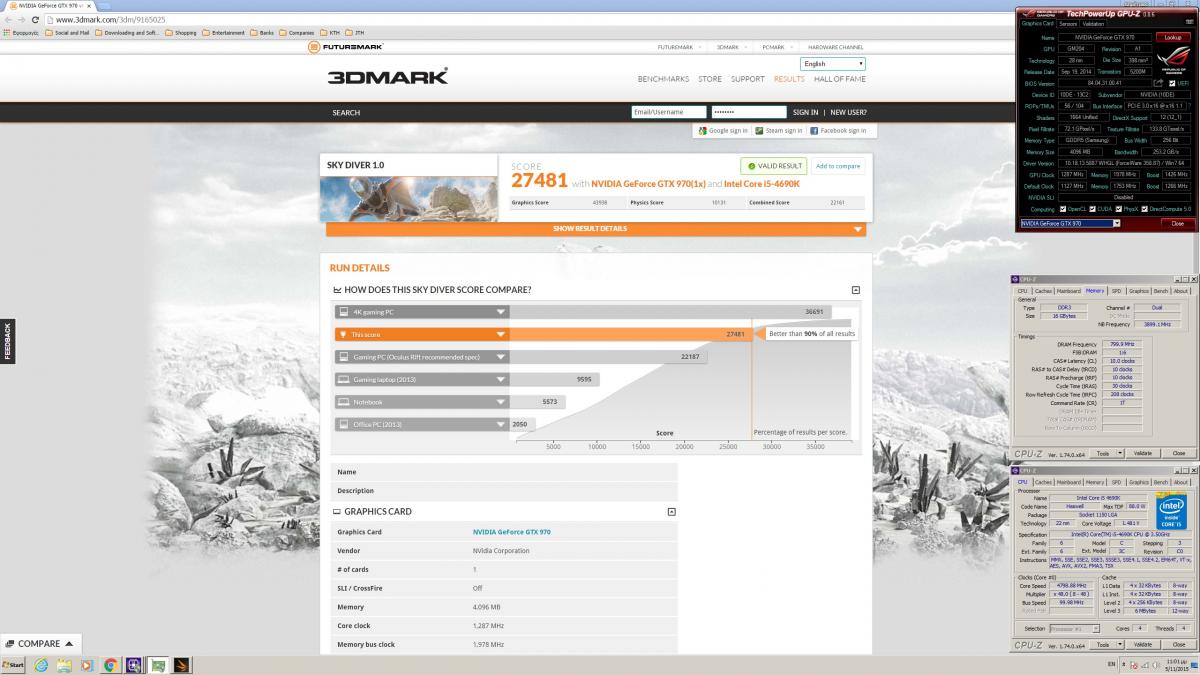Viewport: 1200px width, 675px height.
Task: Launch Windows Media Player from the taskbar
Action: coord(87,665)
